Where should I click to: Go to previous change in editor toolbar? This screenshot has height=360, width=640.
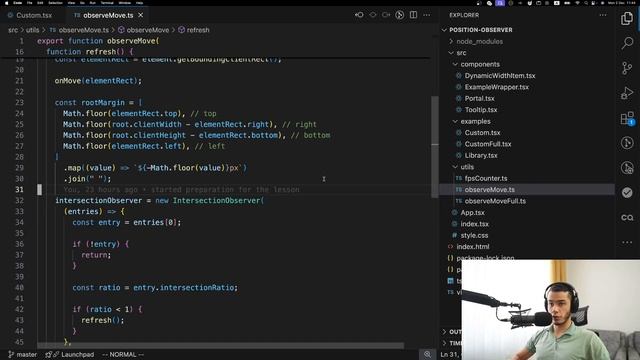click(359, 15)
